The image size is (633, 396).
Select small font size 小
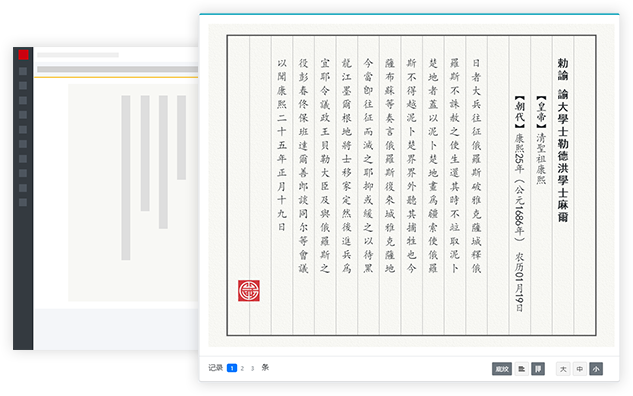(x=596, y=369)
